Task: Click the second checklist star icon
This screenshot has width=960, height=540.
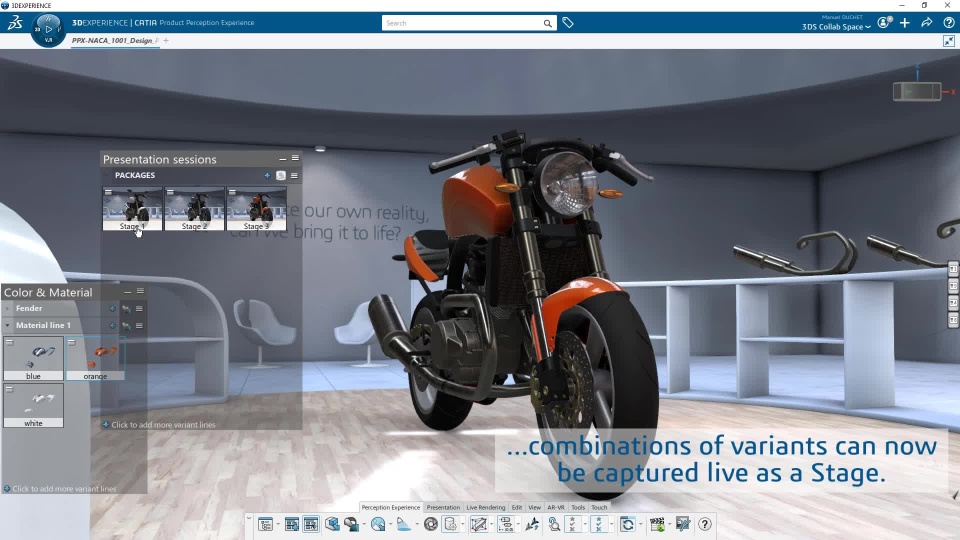Action: click(599, 524)
